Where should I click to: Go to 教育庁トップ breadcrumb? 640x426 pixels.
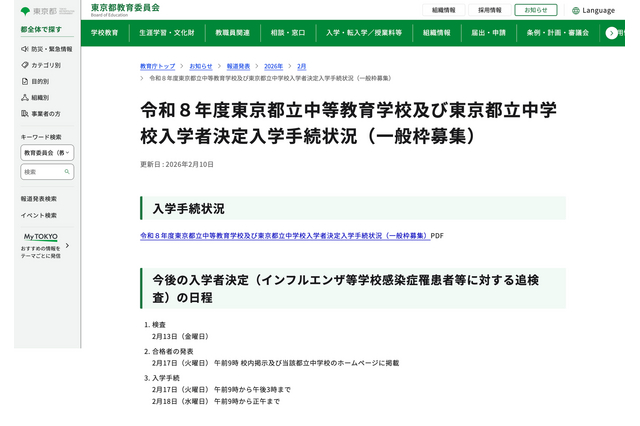pos(158,66)
